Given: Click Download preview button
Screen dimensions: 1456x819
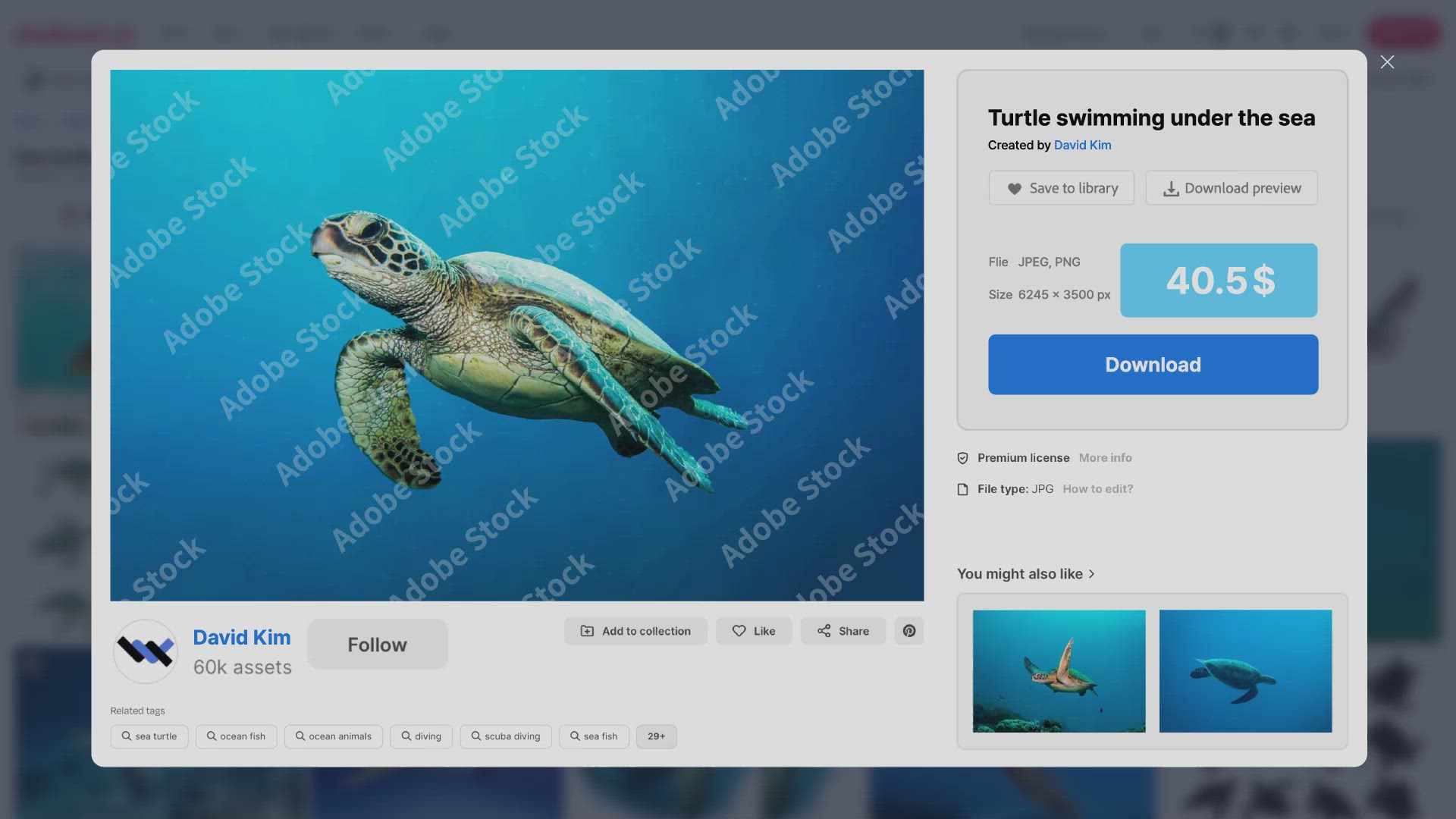Looking at the screenshot, I should point(1231,188).
